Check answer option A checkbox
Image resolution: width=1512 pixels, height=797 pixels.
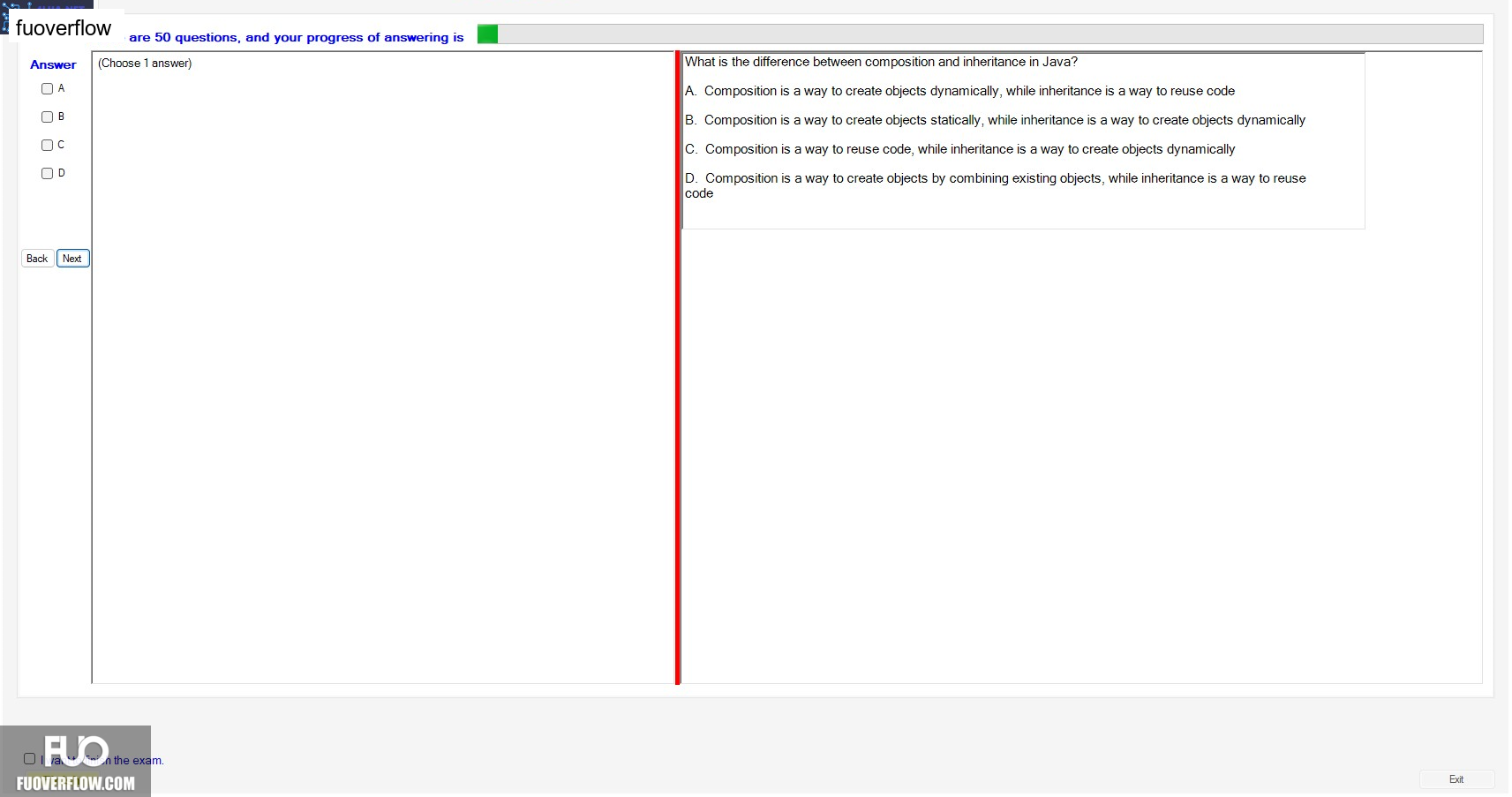pyautogui.click(x=47, y=89)
